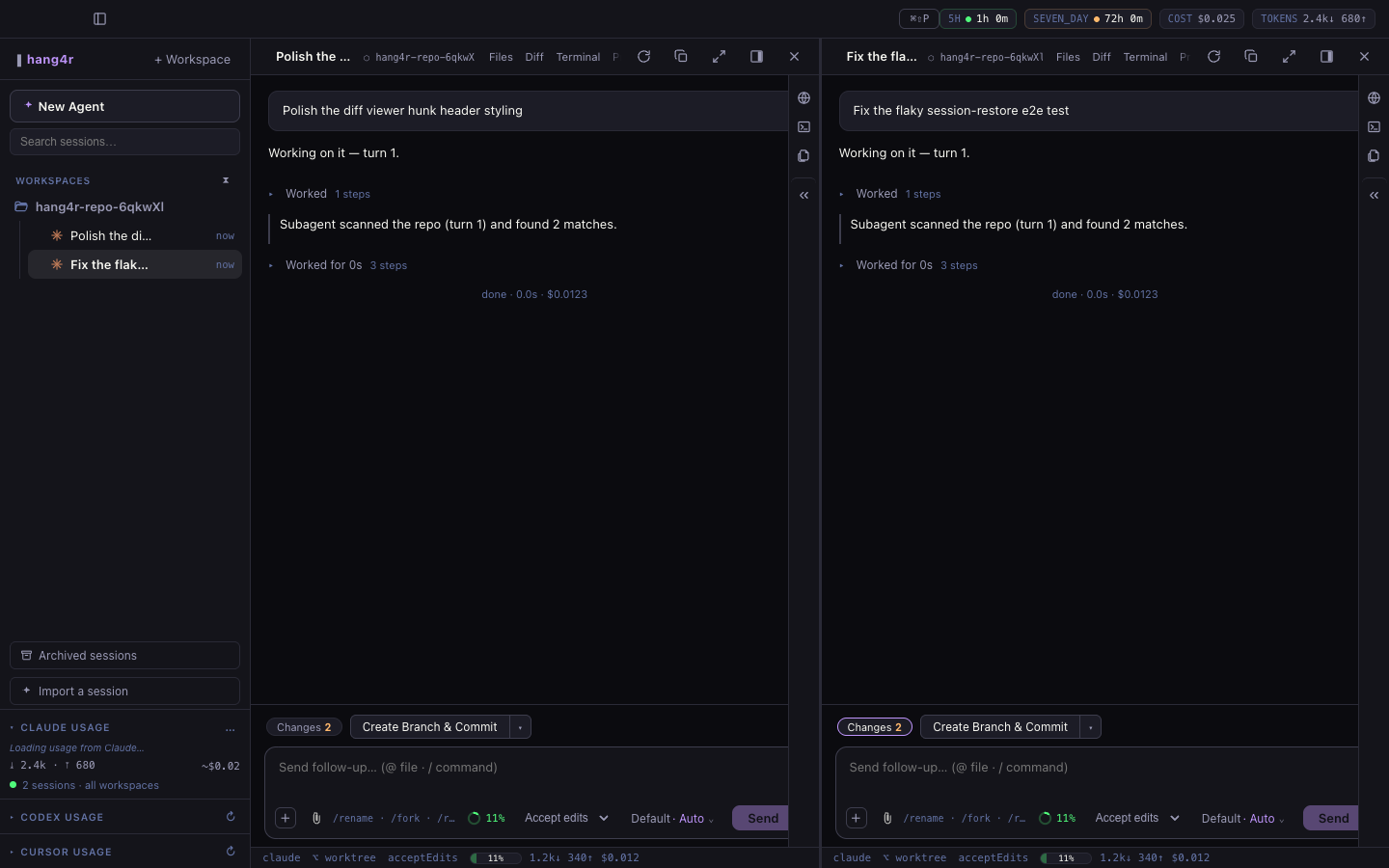
Task: Add a new Workspace
Action: coord(193,59)
